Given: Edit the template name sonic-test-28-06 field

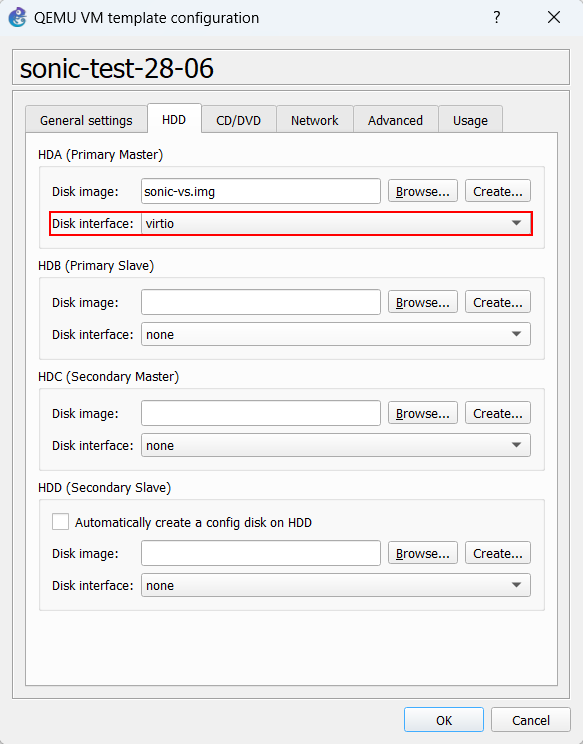Looking at the screenshot, I should click(x=291, y=67).
